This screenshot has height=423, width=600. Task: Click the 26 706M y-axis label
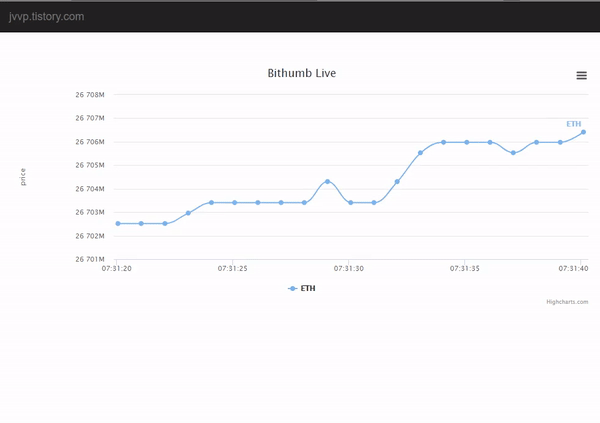(x=90, y=142)
